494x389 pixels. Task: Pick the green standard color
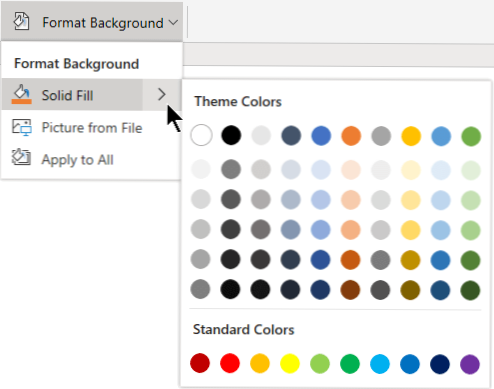[350, 364]
